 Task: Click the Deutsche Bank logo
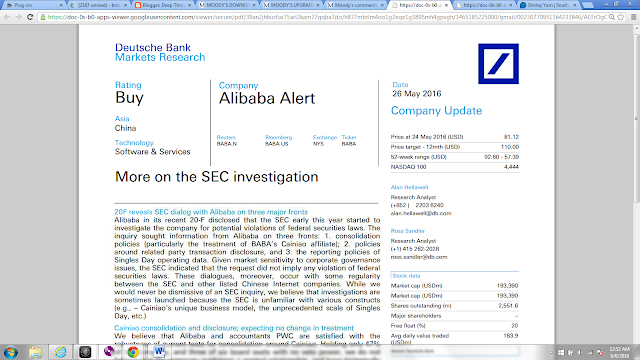click(x=498, y=64)
